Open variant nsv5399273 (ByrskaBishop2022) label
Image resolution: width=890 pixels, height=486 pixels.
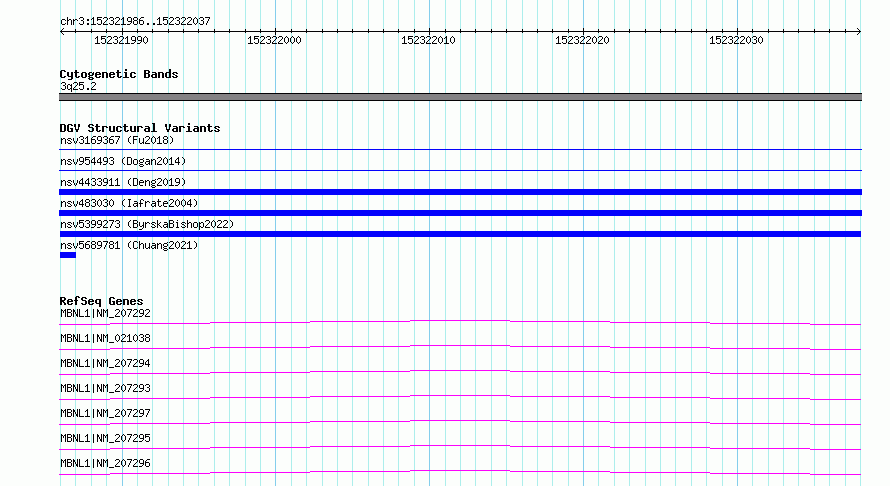(x=147, y=224)
